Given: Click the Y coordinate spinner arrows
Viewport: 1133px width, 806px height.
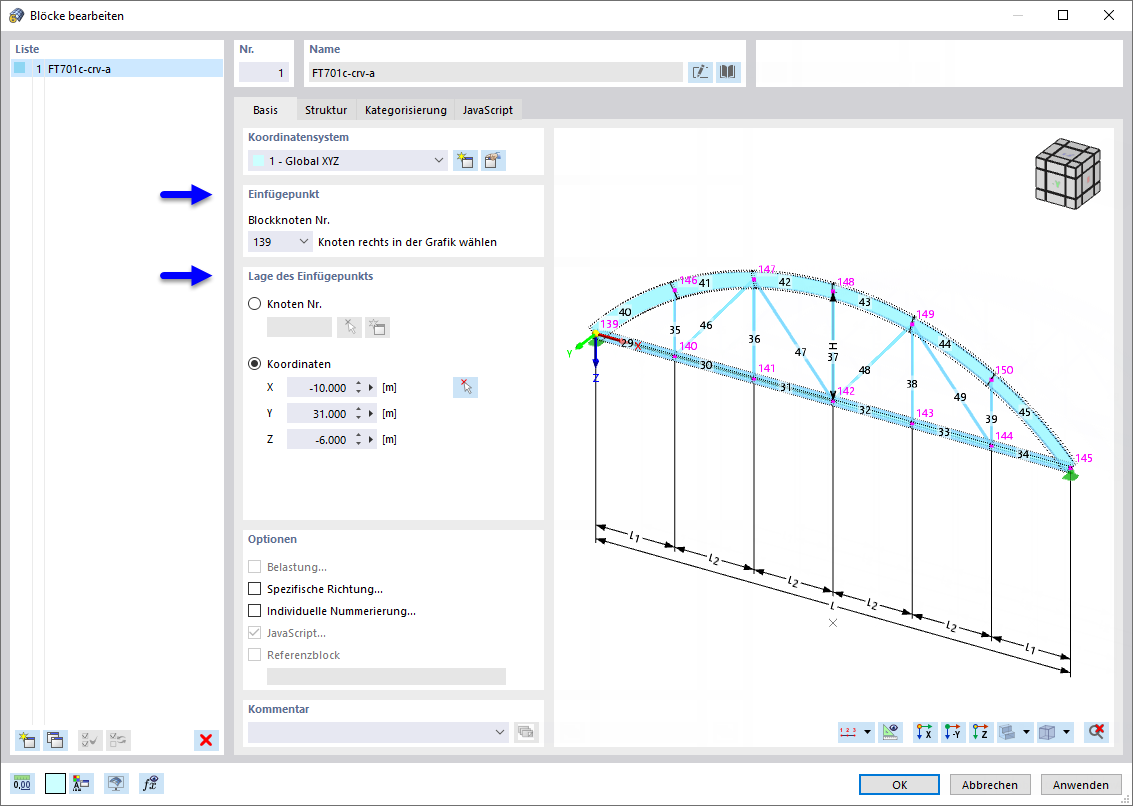Looking at the screenshot, I should pyautogui.click(x=359, y=413).
